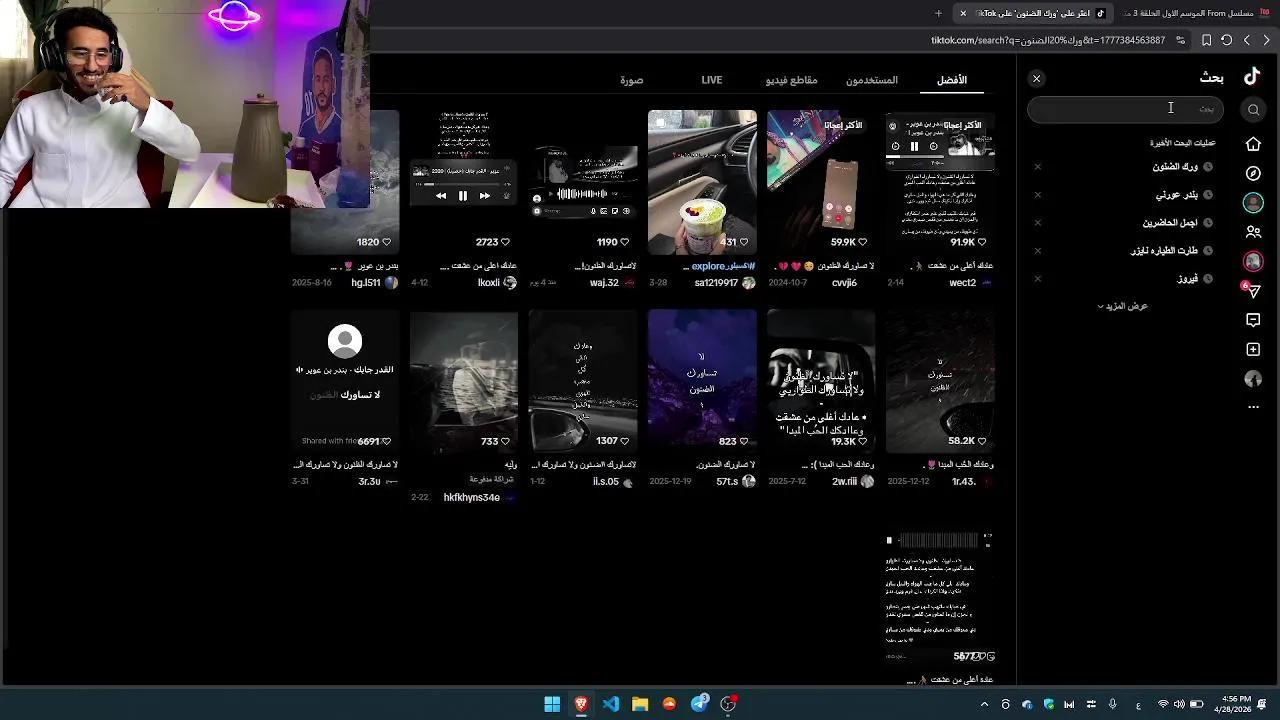
Task: Remove recent search 'ورك الضنون'
Action: pyautogui.click(x=1037, y=167)
